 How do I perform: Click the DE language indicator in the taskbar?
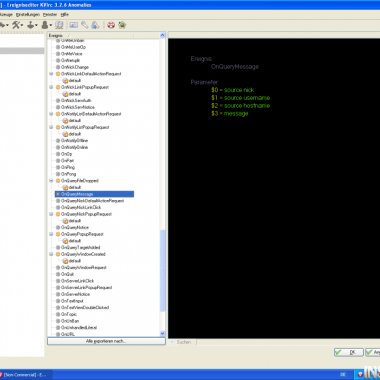tap(343, 375)
